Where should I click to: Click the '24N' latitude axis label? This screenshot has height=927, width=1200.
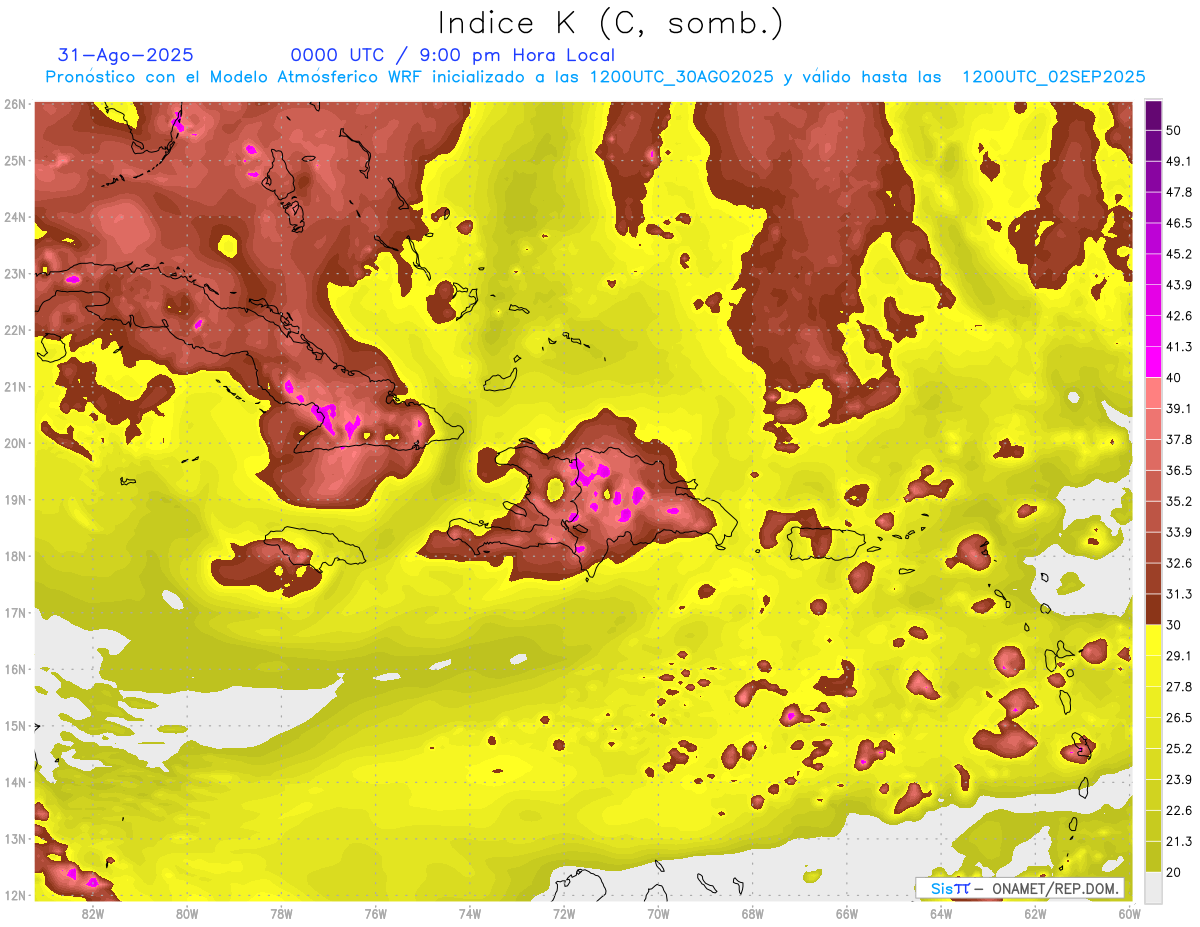click(15, 217)
